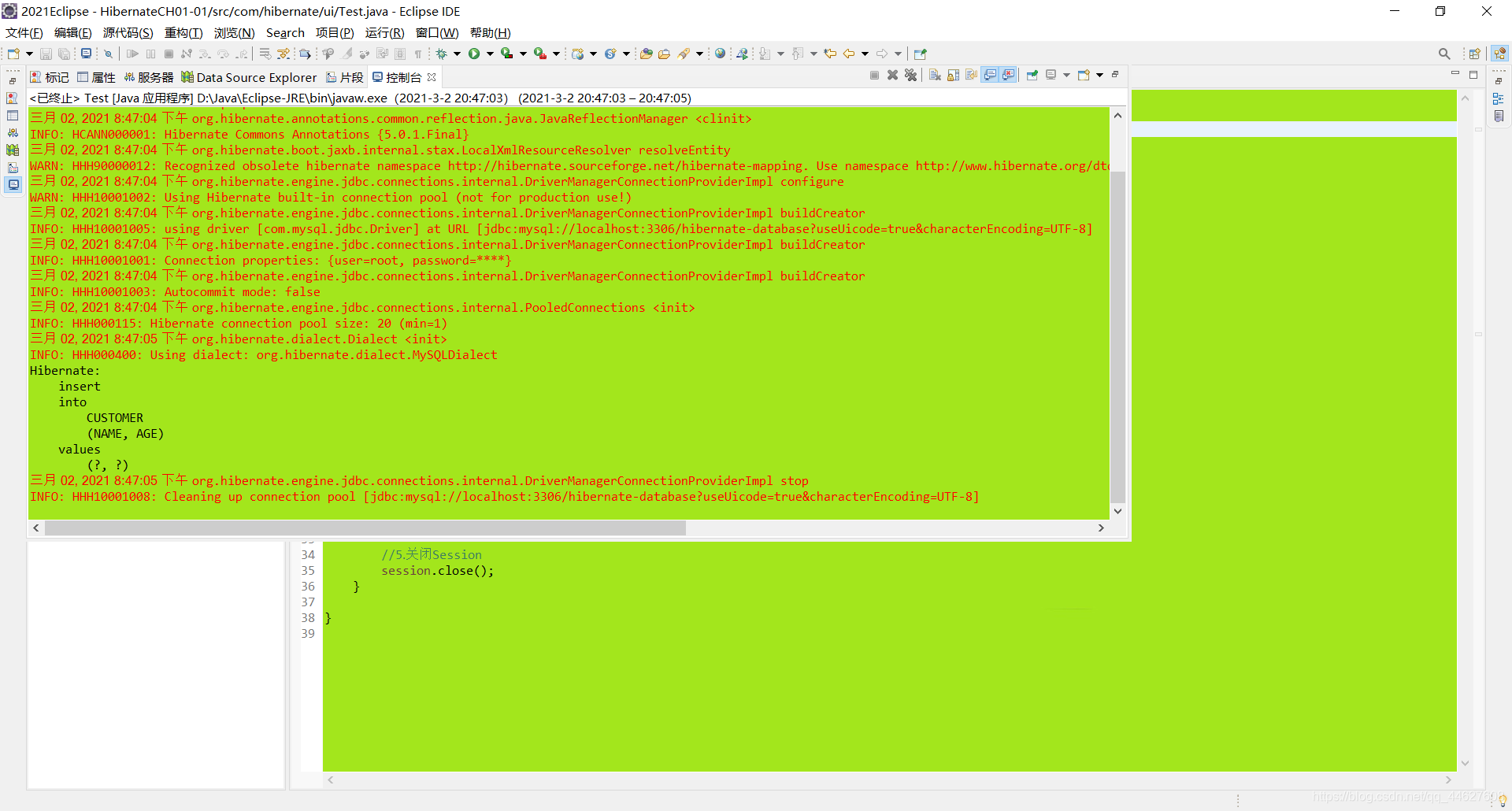Open the Open Console dropdown arrow

click(x=1099, y=75)
